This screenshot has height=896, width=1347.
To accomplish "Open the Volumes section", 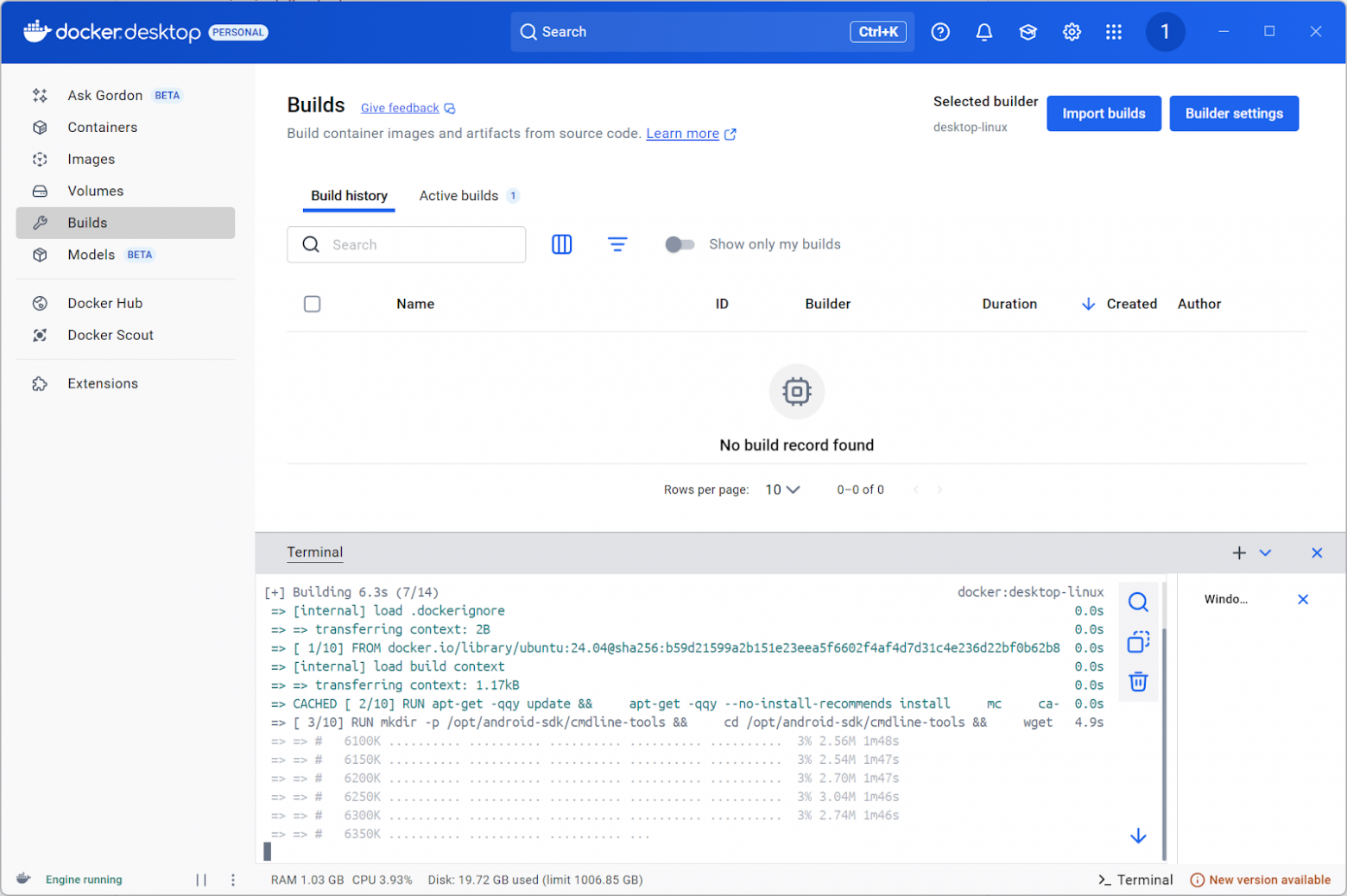I will point(125,191).
